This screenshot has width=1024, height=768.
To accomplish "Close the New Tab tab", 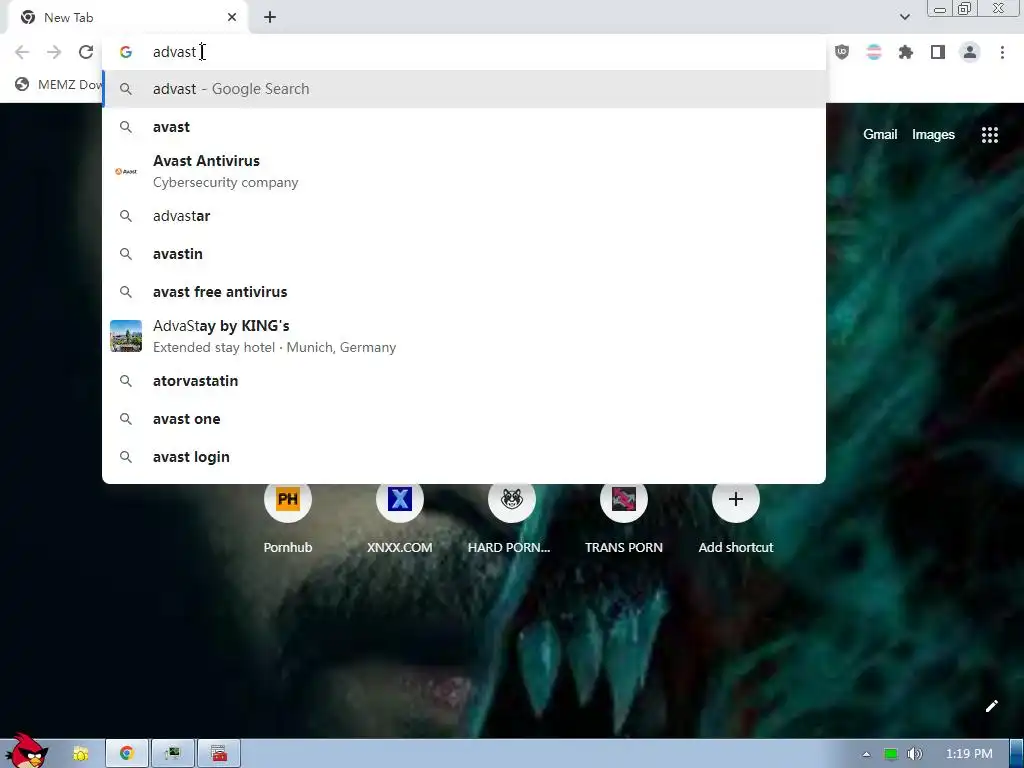I will [232, 18].
